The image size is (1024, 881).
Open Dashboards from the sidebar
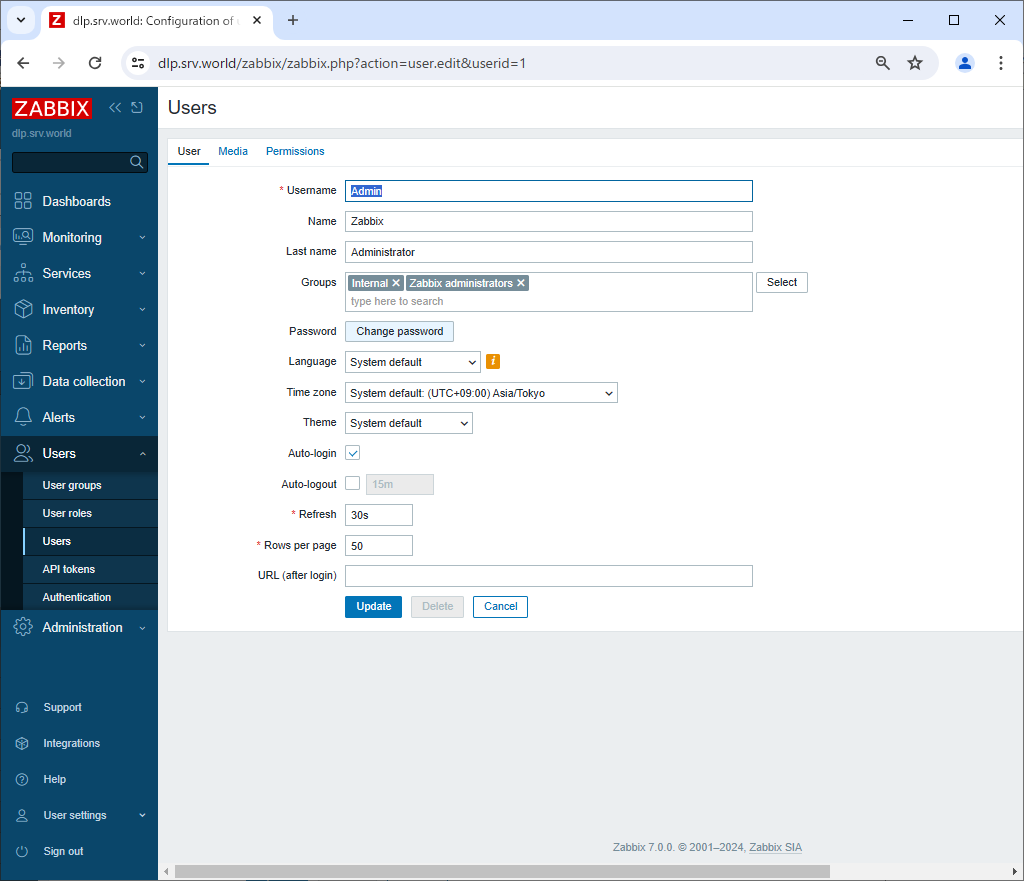(x=76, y=201)
